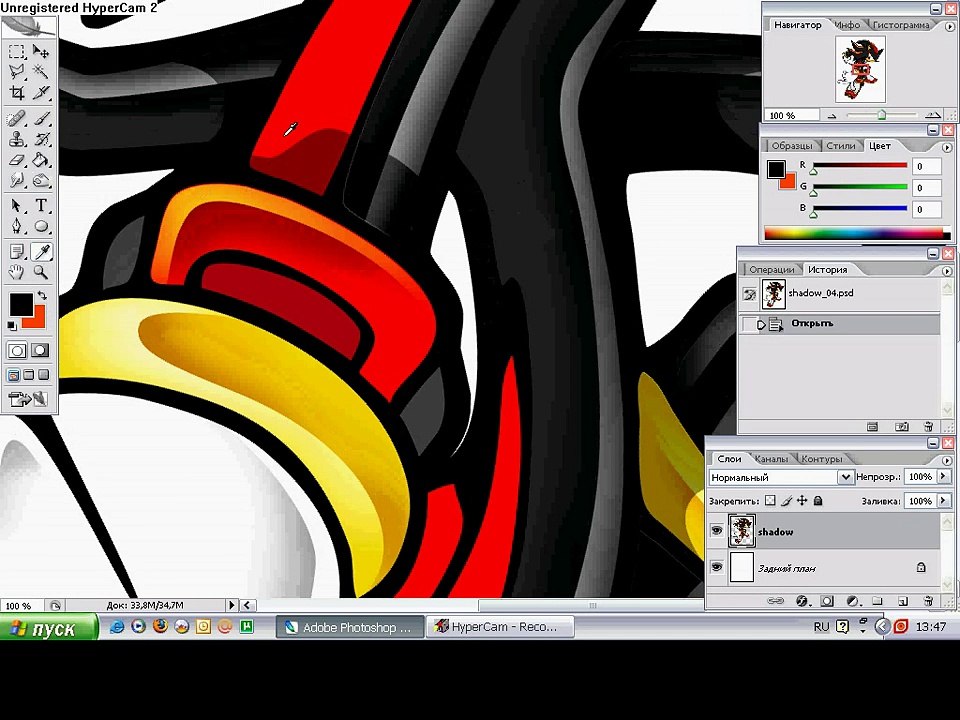The height and width of the screenshot is (720, 960).
Task: Select the Paint Bucket tool
Action: click(x=41, y=160)
